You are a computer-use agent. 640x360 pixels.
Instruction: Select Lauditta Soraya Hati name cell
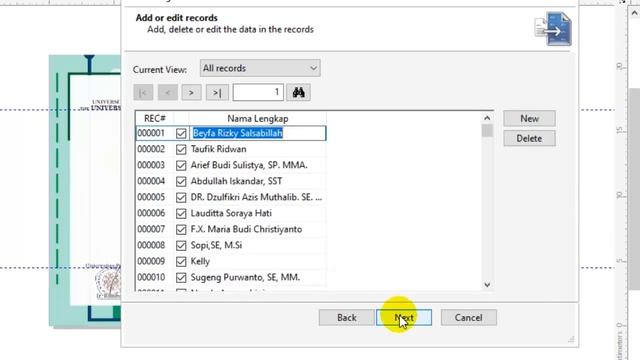(x=258, y=213)
